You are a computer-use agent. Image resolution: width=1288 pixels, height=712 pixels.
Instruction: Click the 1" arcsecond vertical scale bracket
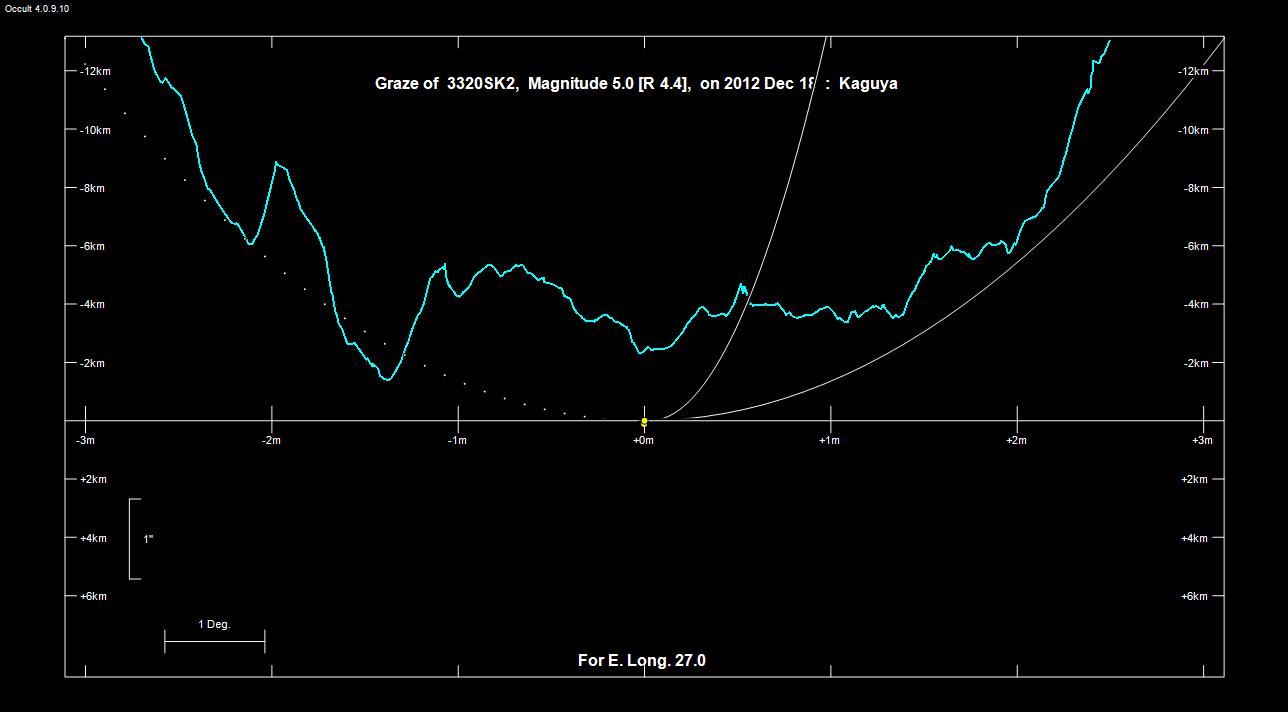[134, 538]
